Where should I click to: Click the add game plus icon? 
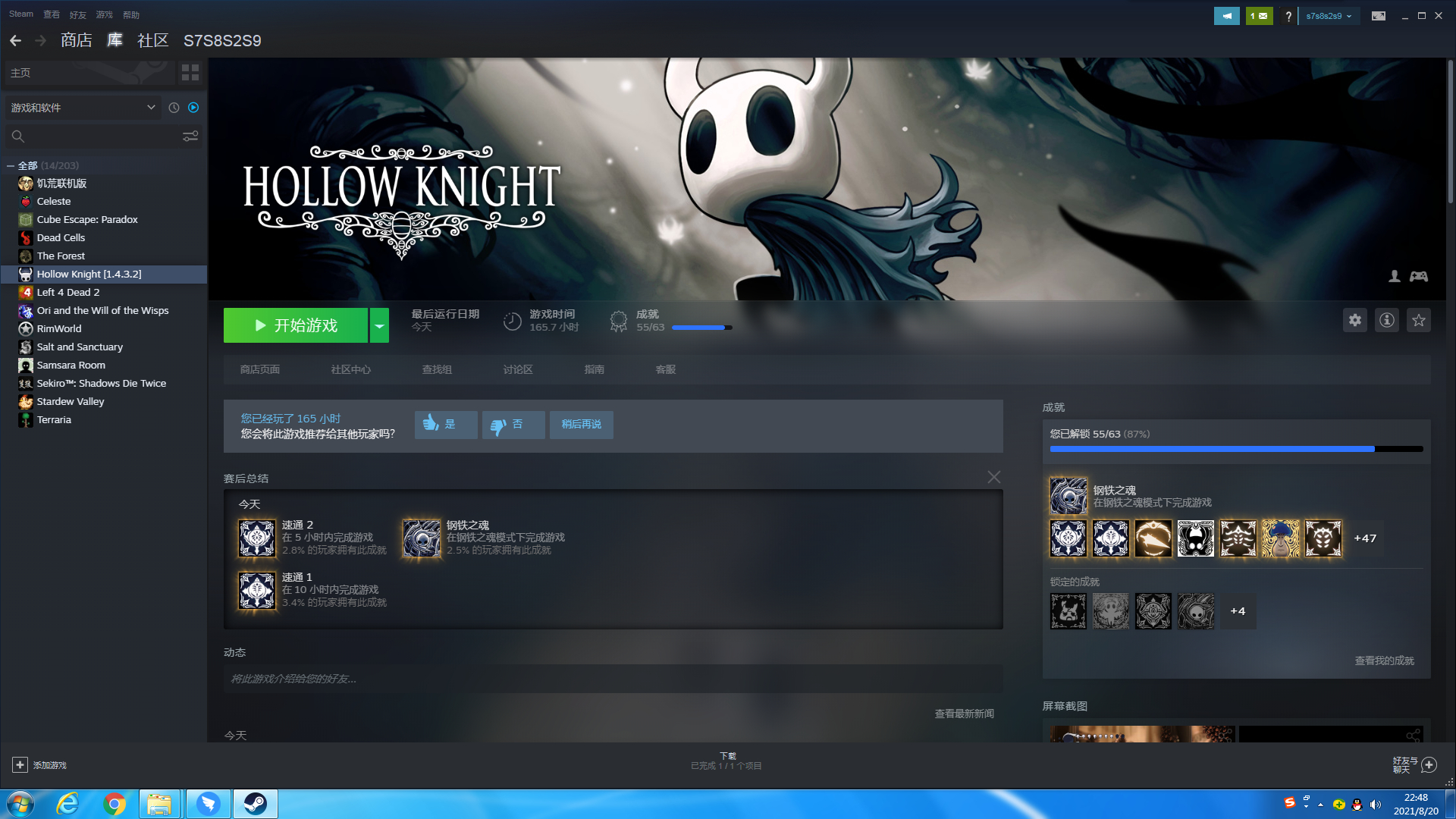[x=20, y=765]
